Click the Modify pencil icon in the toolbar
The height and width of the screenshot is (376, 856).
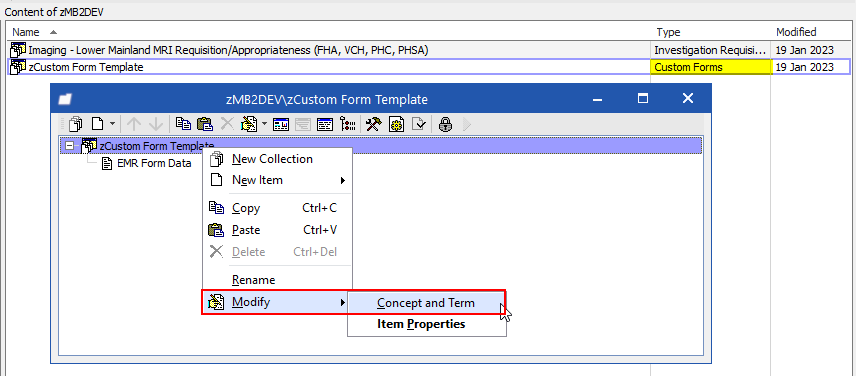(249, 124)
